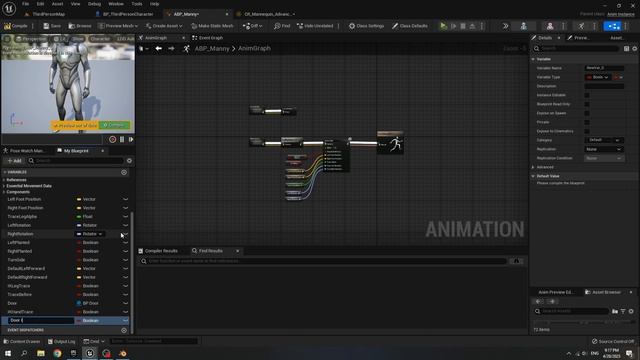The image size is (640, 360).
Task: Open the Diff dropdown
Action: pos(252,26)
